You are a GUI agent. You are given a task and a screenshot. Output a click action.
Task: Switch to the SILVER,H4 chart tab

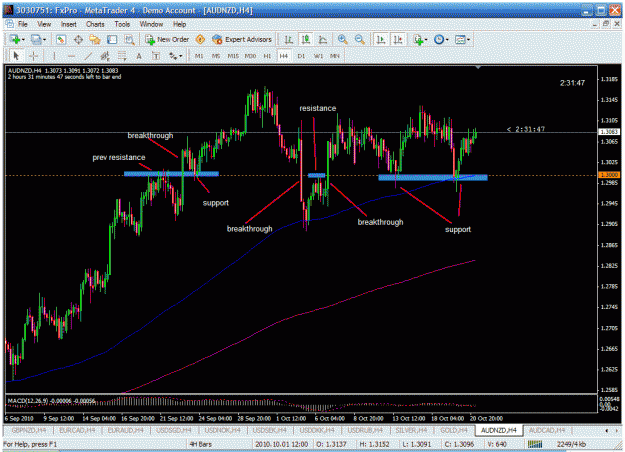409,430
